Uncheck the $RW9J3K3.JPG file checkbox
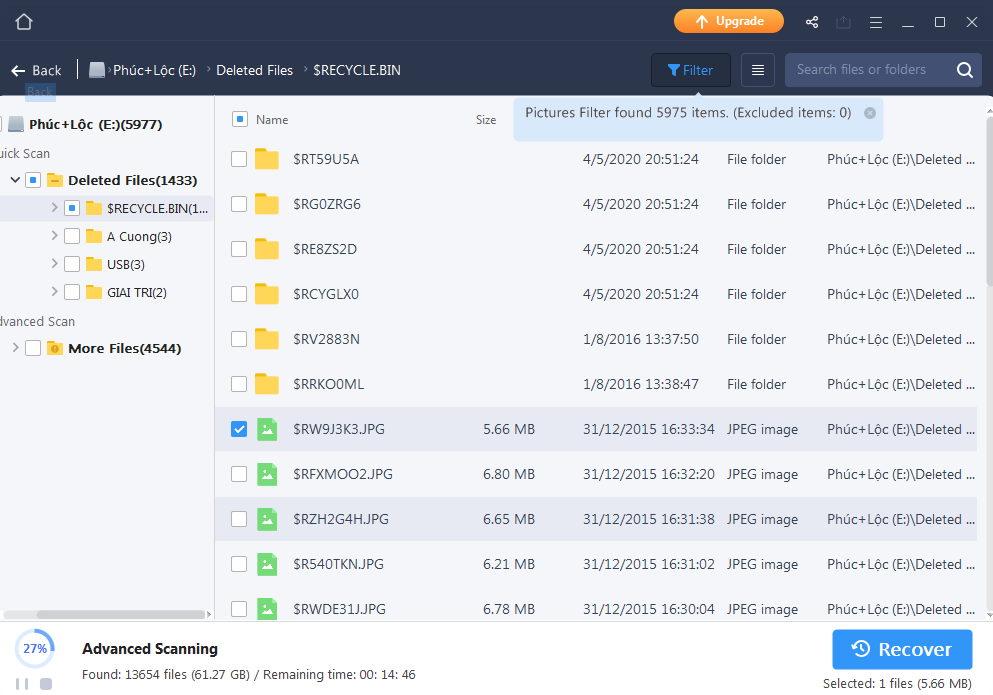Viewport: 993px width, 695px height. [239, 429]
